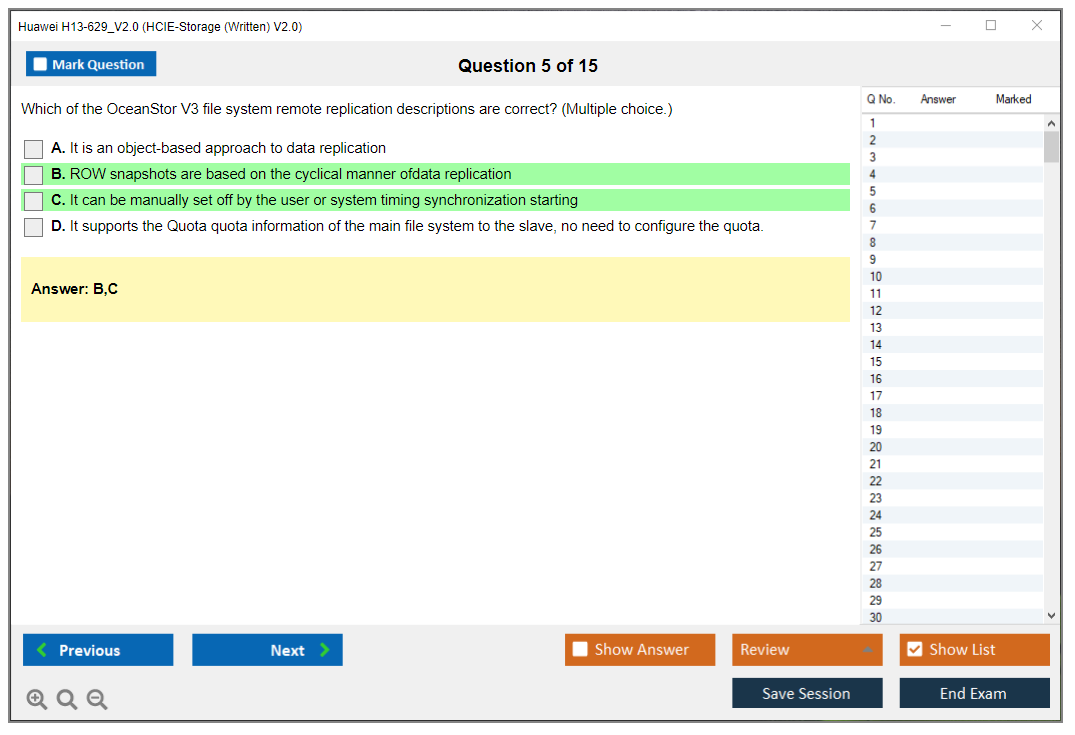Click the green left arrow on Previous
This screenshot has width=1075, height=735.
42,650
